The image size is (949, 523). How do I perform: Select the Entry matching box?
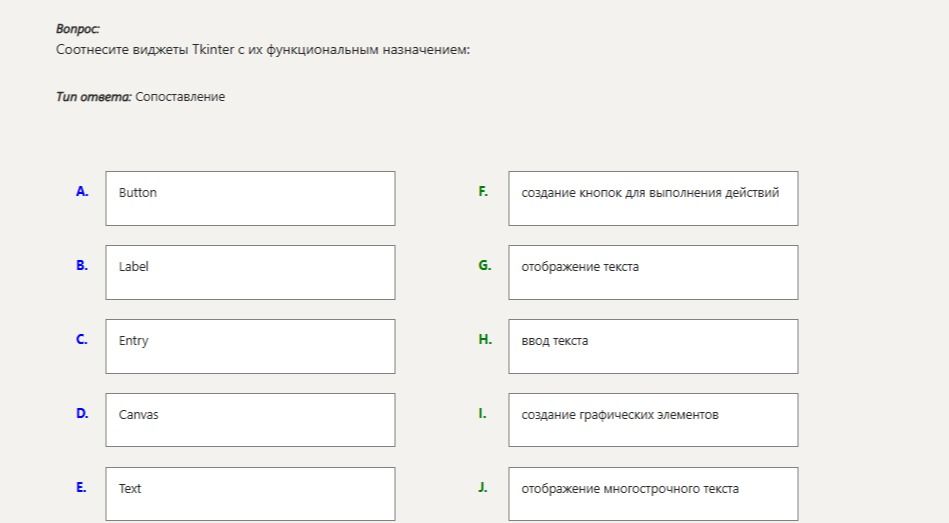click(x=250, y=346)
